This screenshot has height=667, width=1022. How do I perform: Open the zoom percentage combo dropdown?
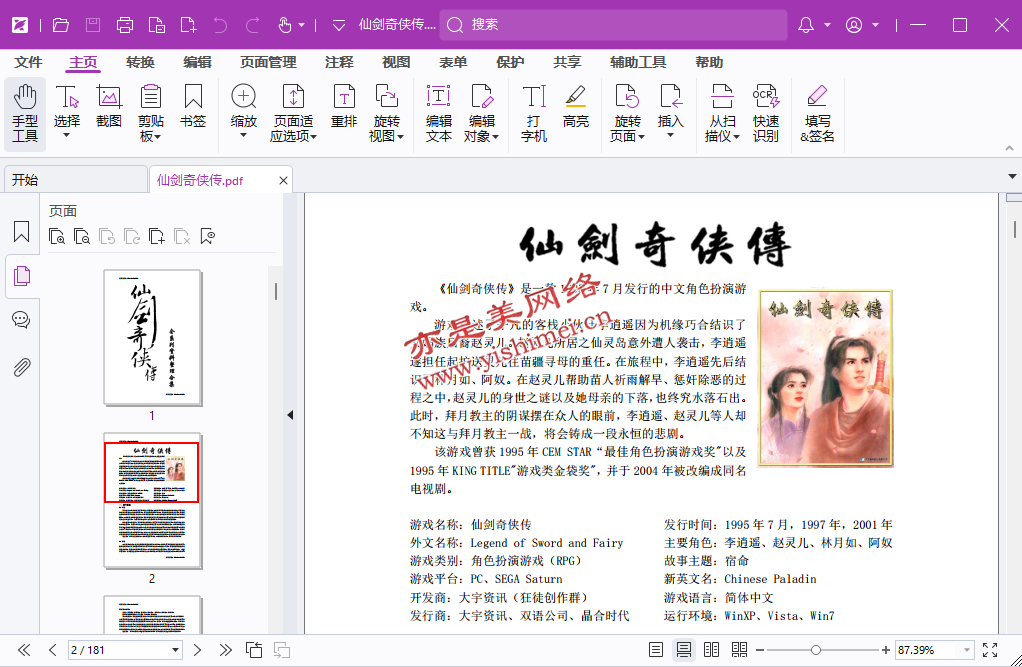[x=967, y=650]
